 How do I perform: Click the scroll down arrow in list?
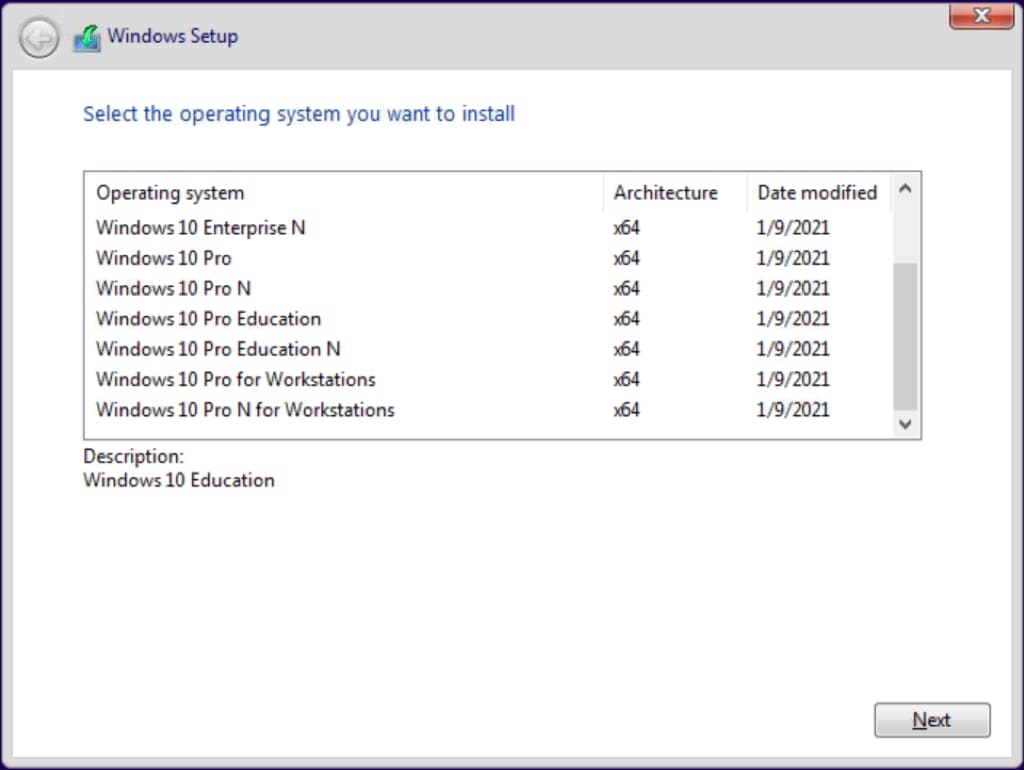(x=904, y=424)
